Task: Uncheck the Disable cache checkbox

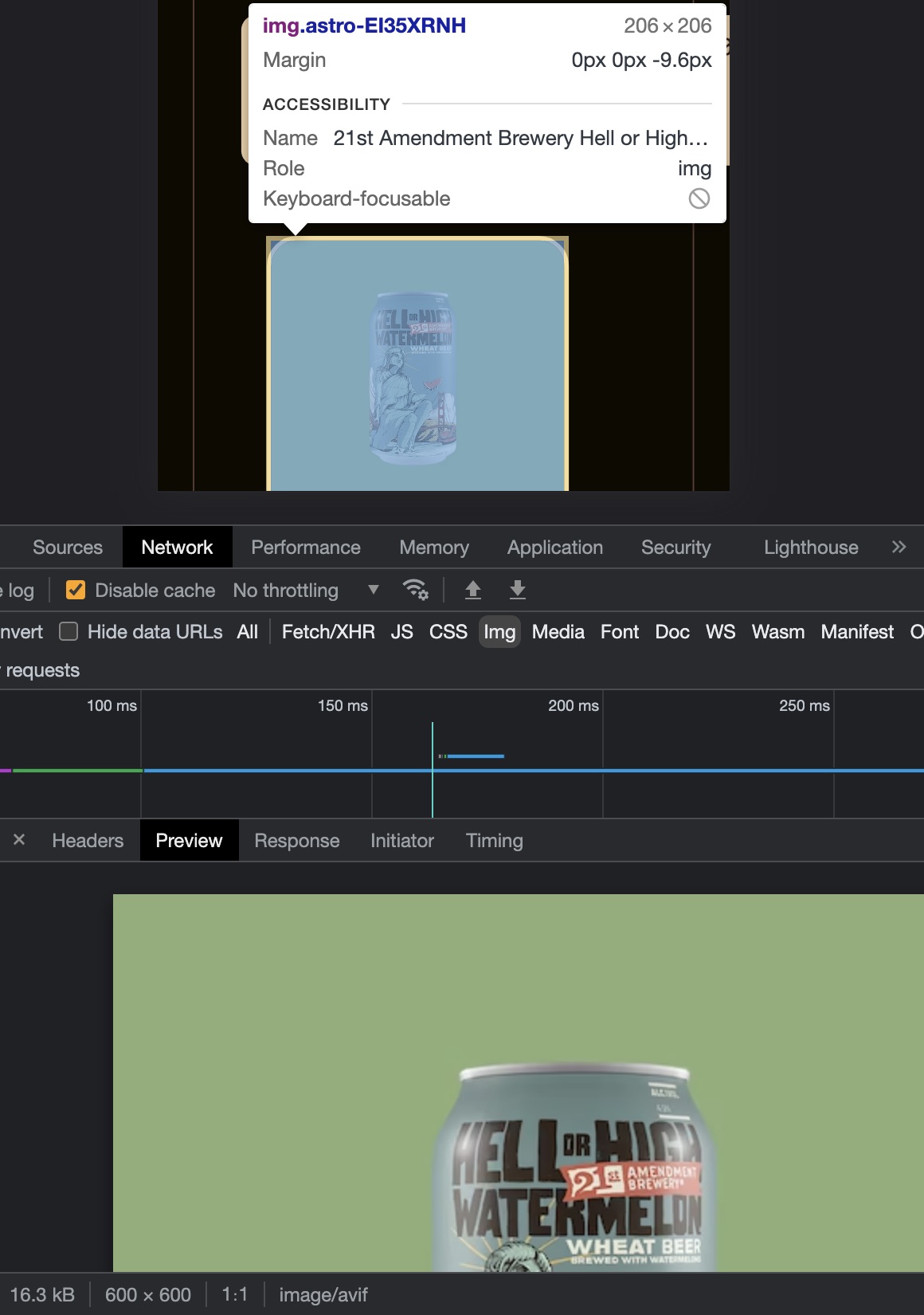Action: click(76, 590)
